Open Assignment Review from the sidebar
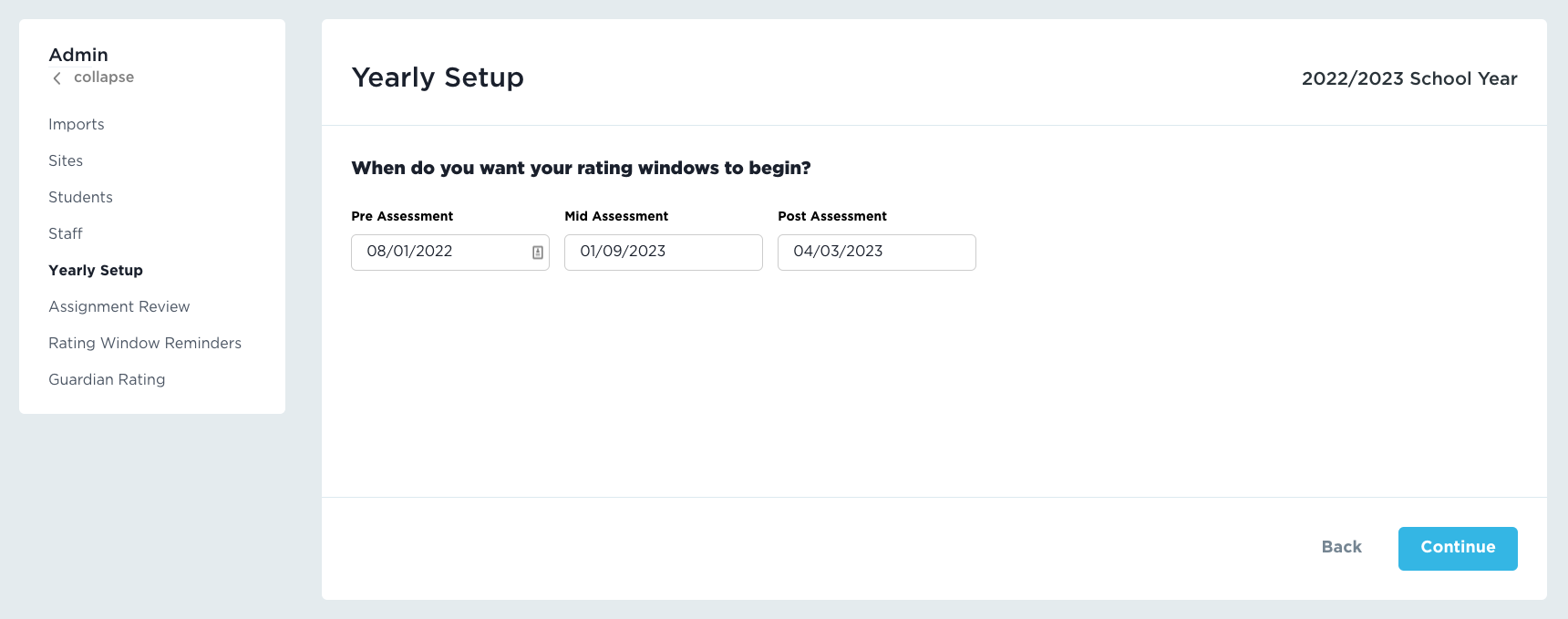The image size is (1568, 619). 119,306
